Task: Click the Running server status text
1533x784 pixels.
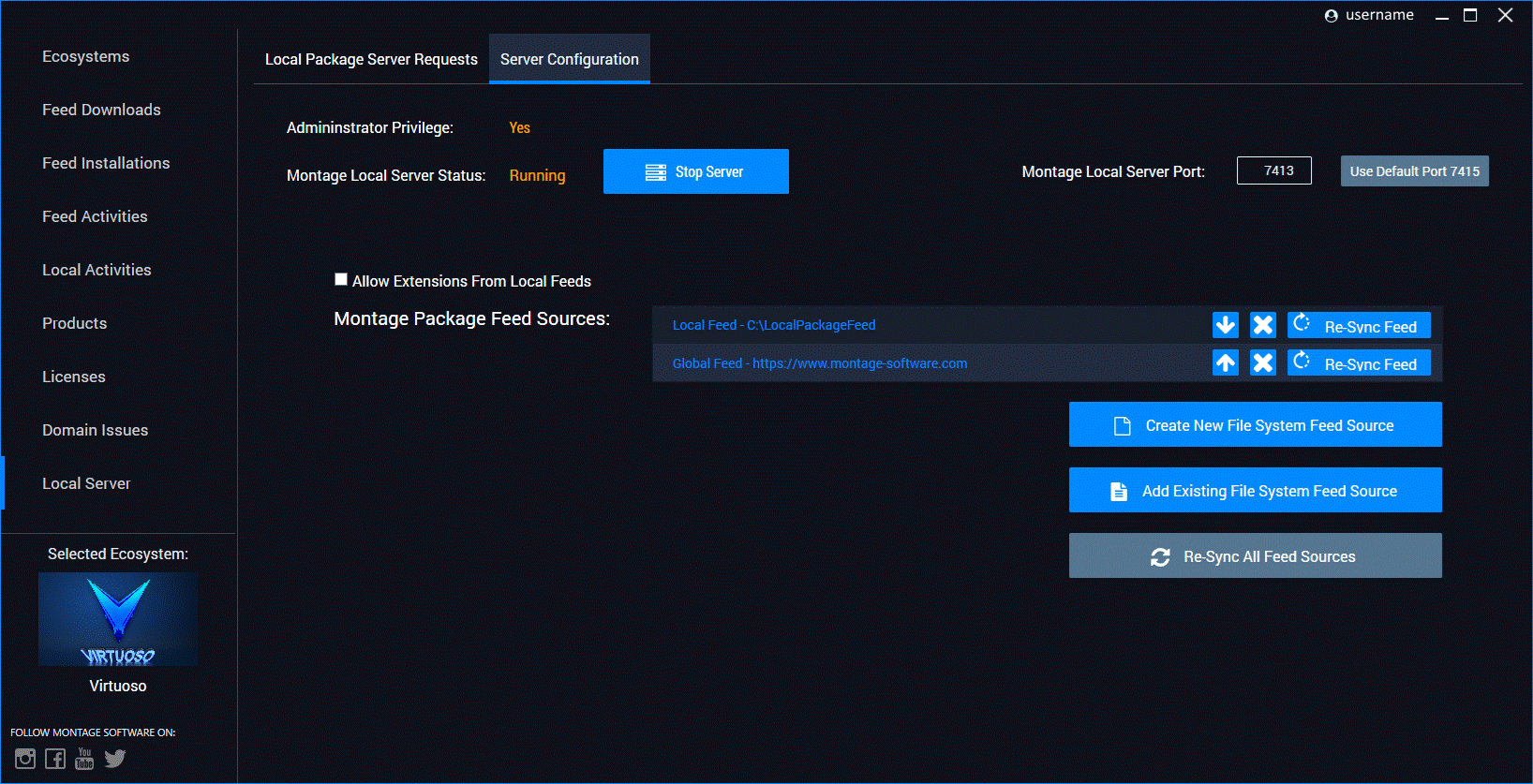Action: point(537,175)
